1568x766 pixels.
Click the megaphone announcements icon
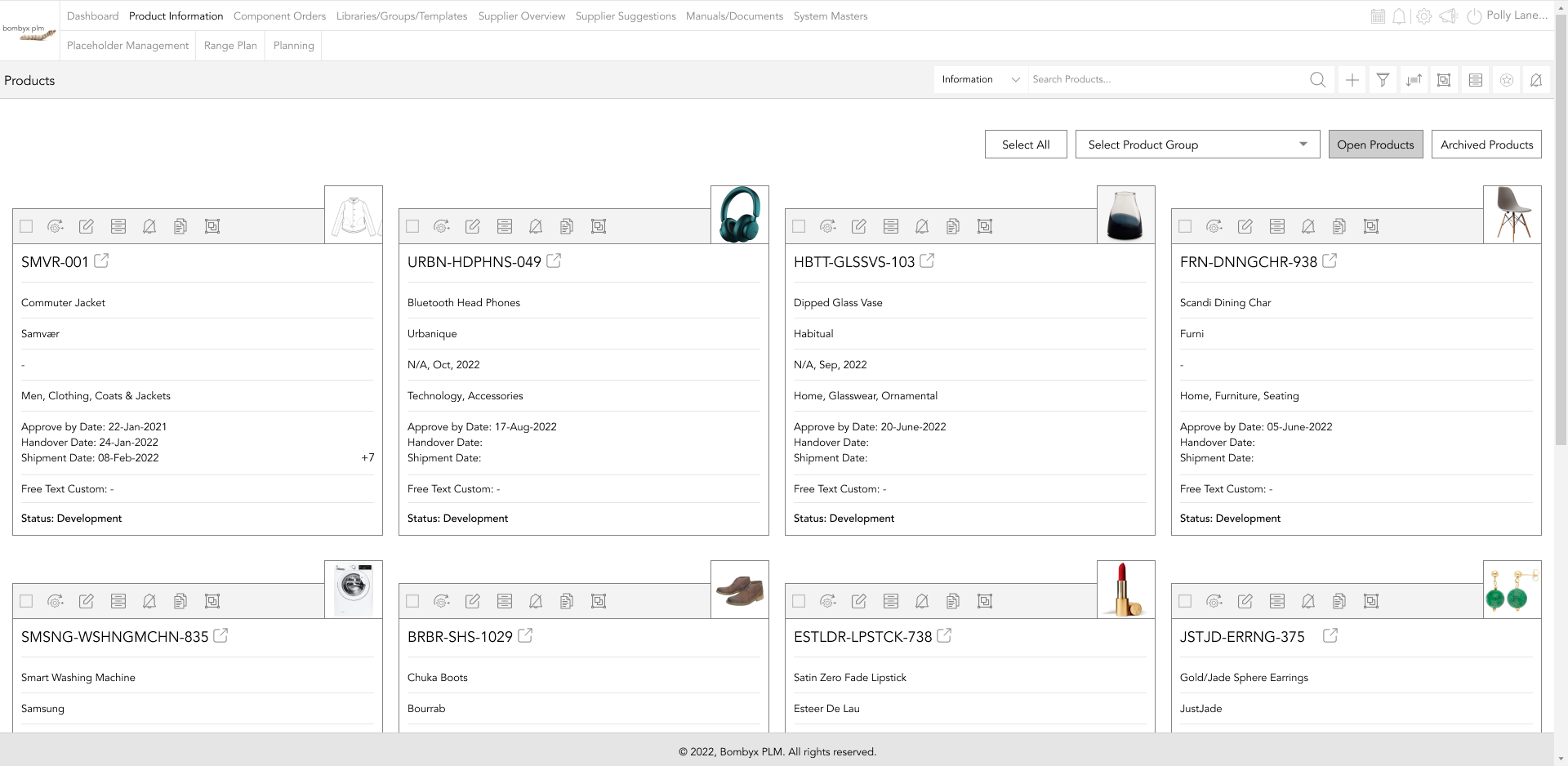(x=1449, y=16)
